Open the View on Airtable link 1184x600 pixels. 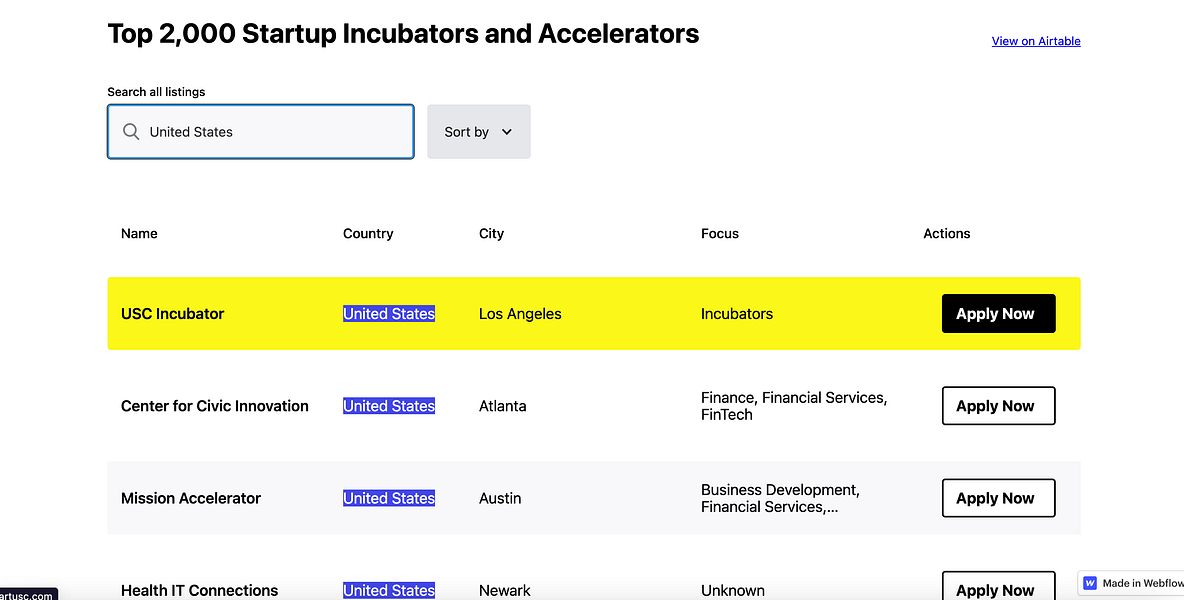pyautogui.click(x=1036, y=41)
